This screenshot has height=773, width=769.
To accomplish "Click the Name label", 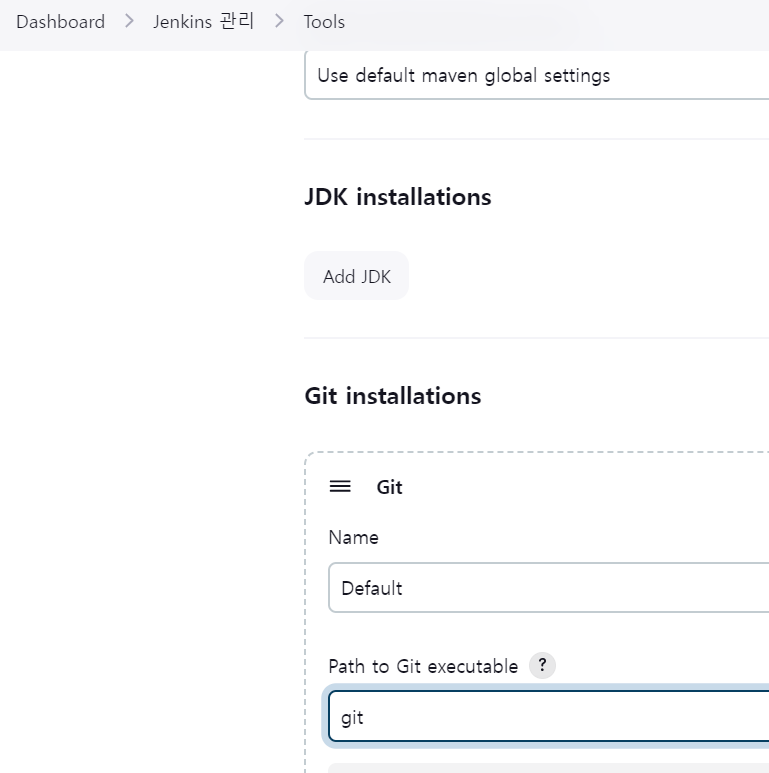I will [353, 537].
